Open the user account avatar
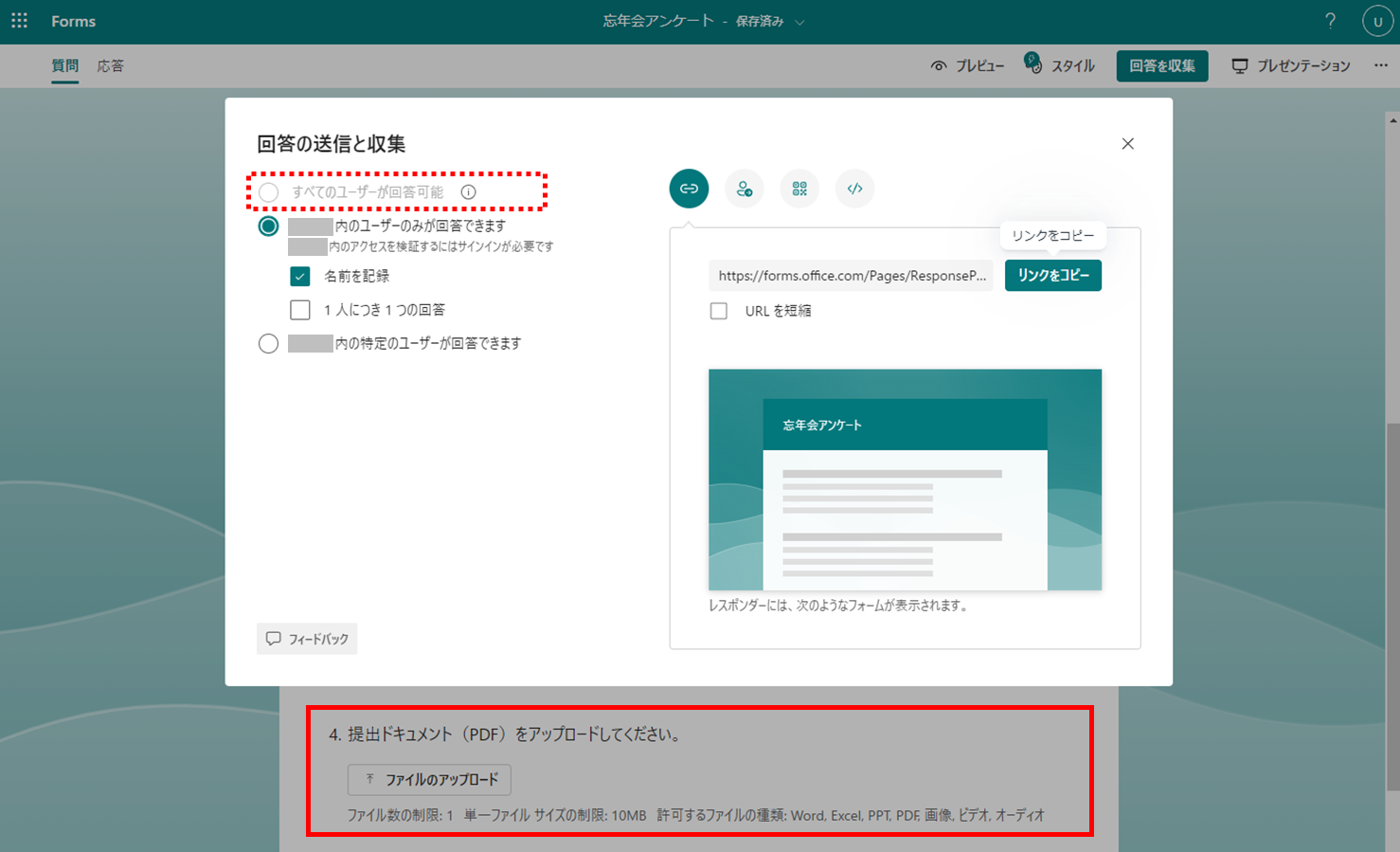This screenshot has height=852, width=1400. 1377,21
